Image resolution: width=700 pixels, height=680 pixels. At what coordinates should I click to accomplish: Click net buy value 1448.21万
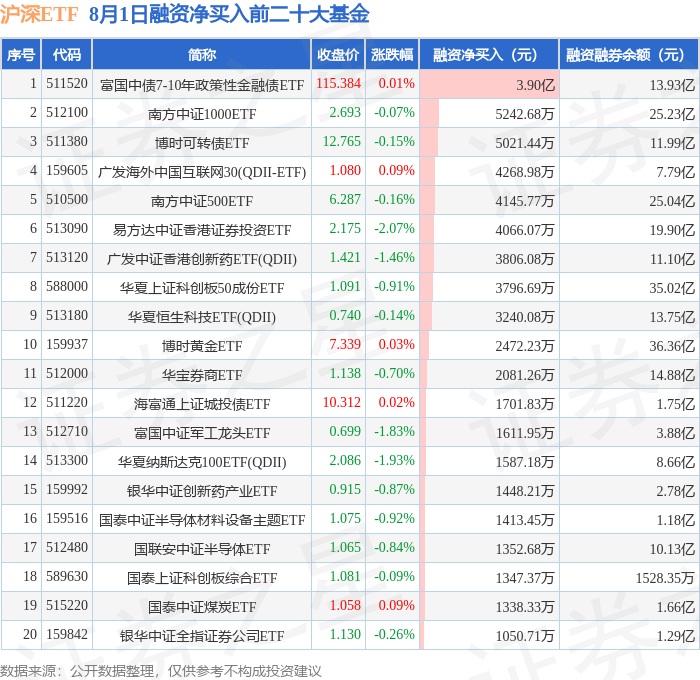click(x=525, y=491)
